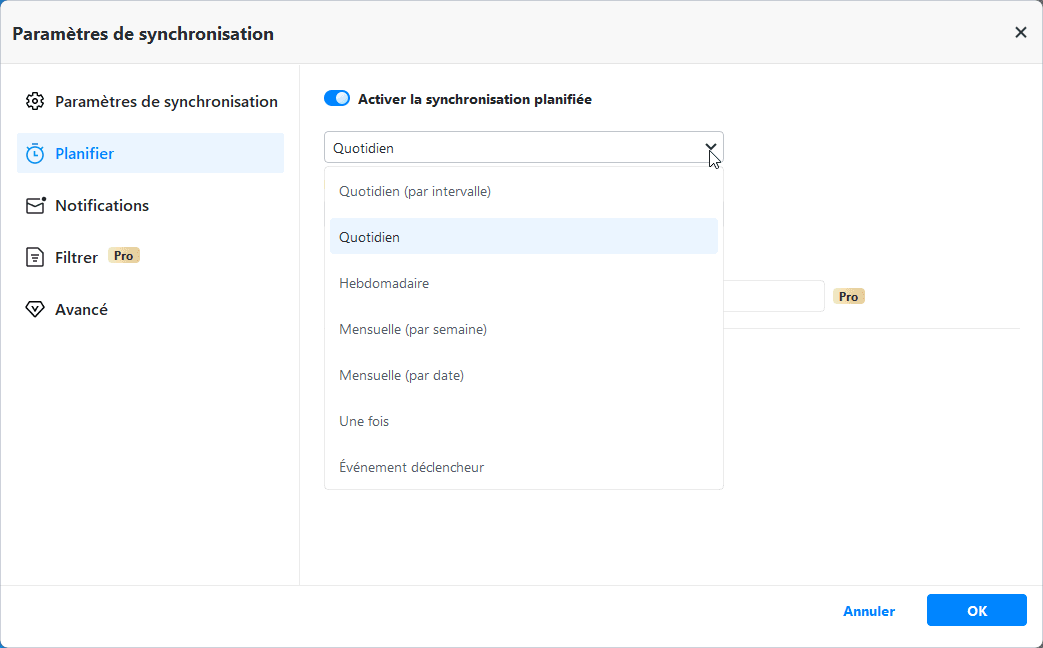The width and height of the screenshot is (1043, 648).
Task: Click the envelope icon for Notifications
Action: (x=36, y=205)
